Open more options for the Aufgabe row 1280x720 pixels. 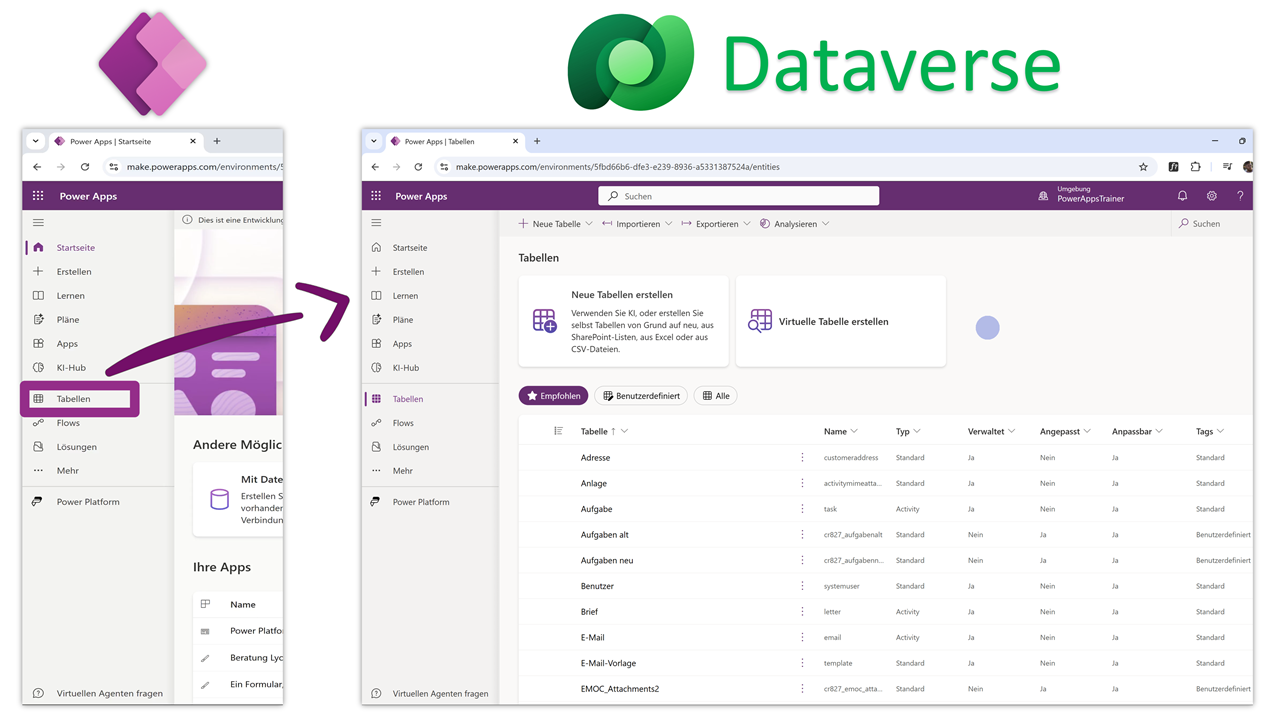(802, 509)
